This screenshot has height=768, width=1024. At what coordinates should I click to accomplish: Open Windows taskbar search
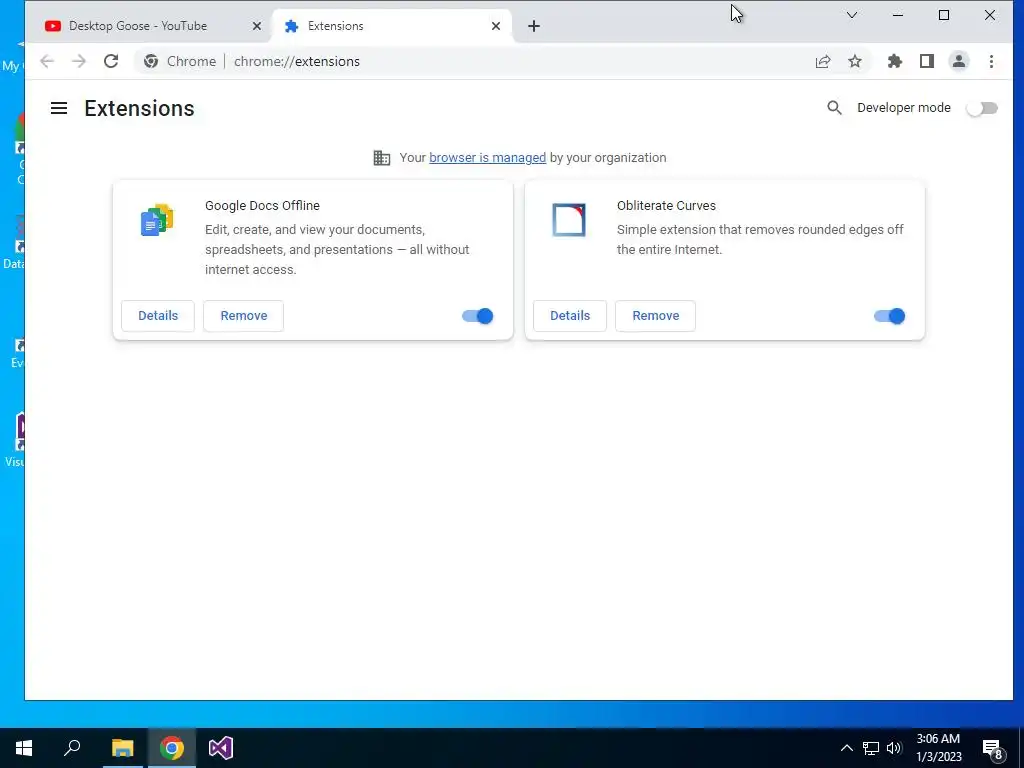tap(72, 748)
